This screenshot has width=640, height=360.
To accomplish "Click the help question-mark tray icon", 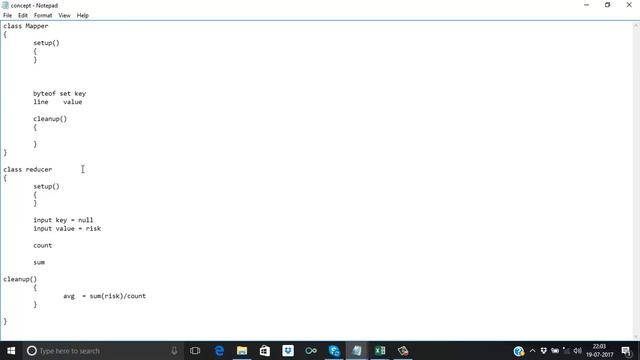I will (519, 351).
